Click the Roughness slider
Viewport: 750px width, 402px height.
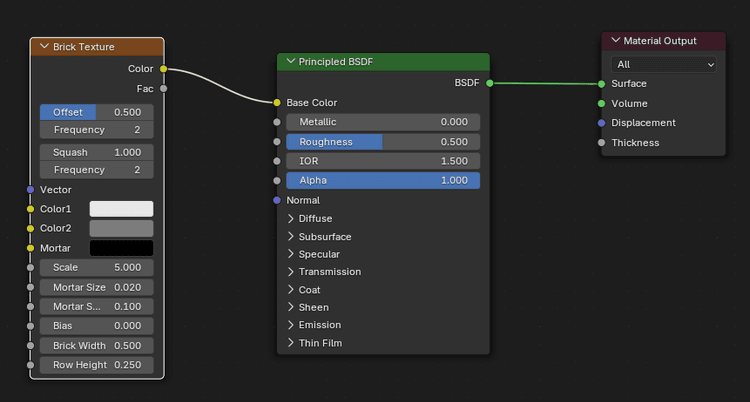pyautogui.click(x=383, y=142)
